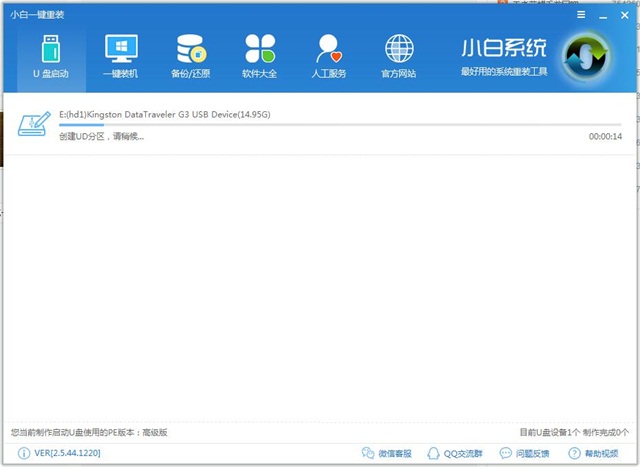Go to the 软件大全 software tab
The image size is (640, 467).
(x=260, y=57)
